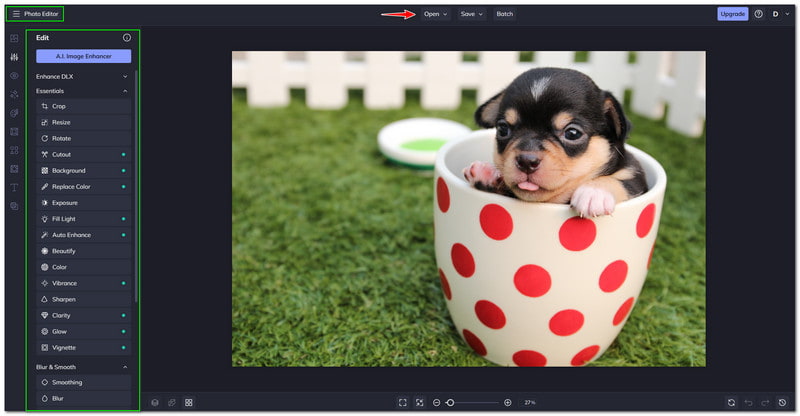This screenshot has width=800, height=416.
Task: Click the 27% zoom level field
Action: (x=530, y=403)
